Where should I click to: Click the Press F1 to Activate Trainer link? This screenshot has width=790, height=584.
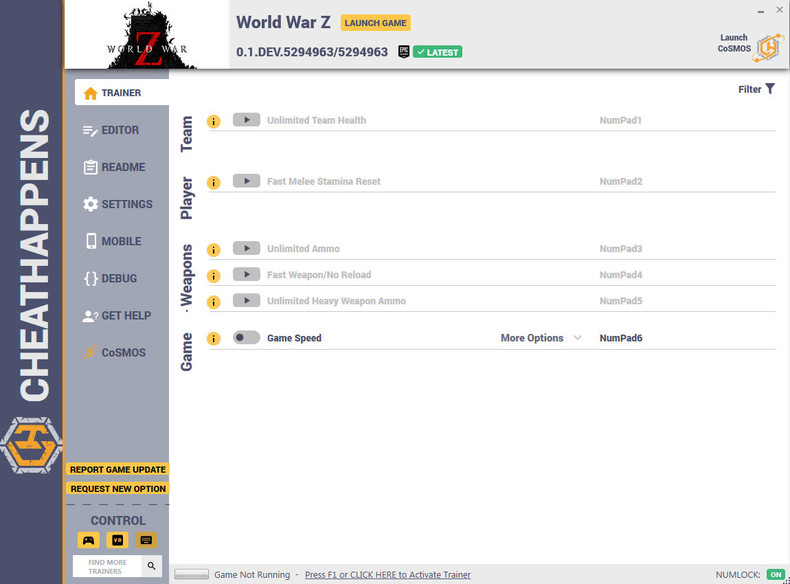coord(387,575)
